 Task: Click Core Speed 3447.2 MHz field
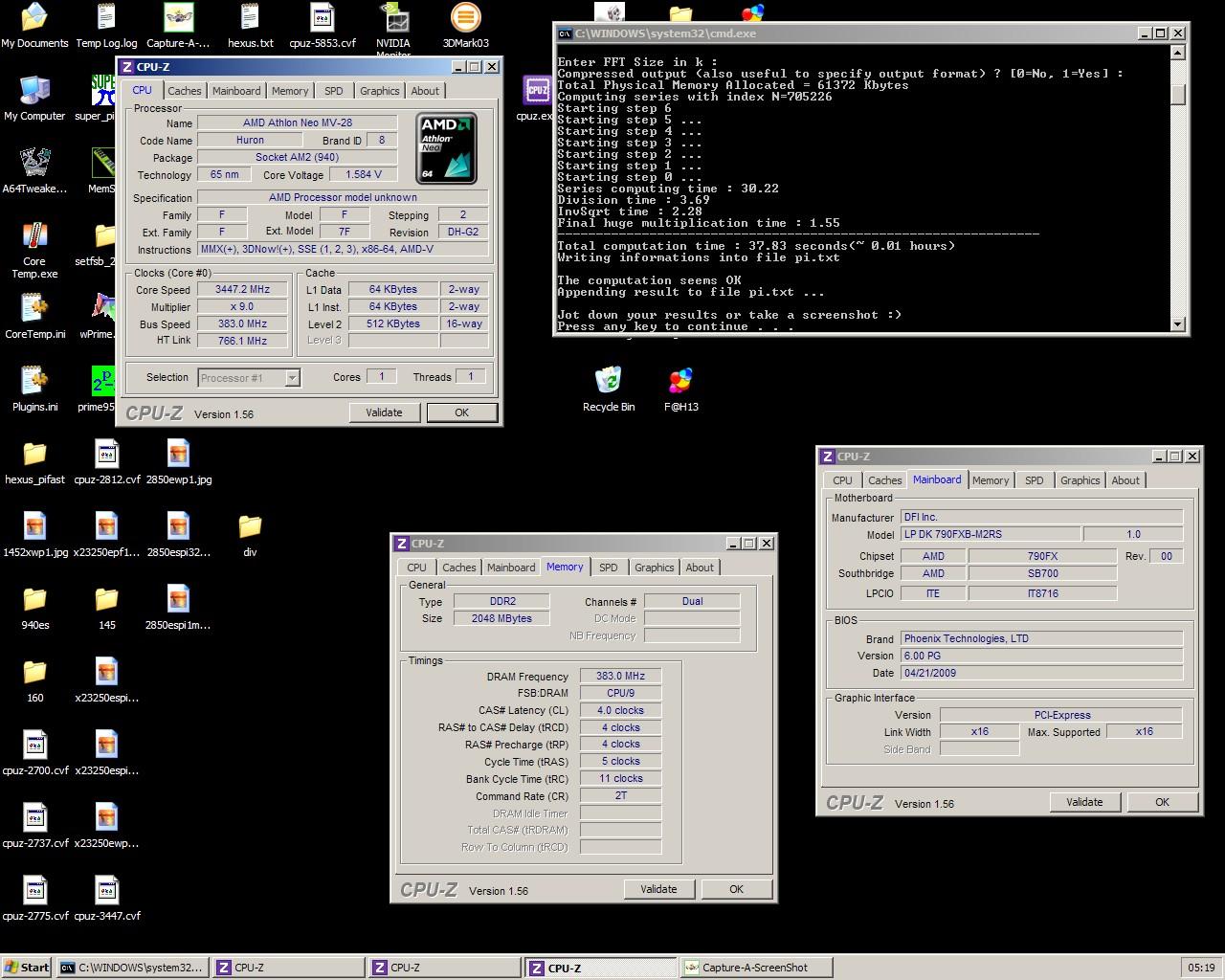point(242,290)
